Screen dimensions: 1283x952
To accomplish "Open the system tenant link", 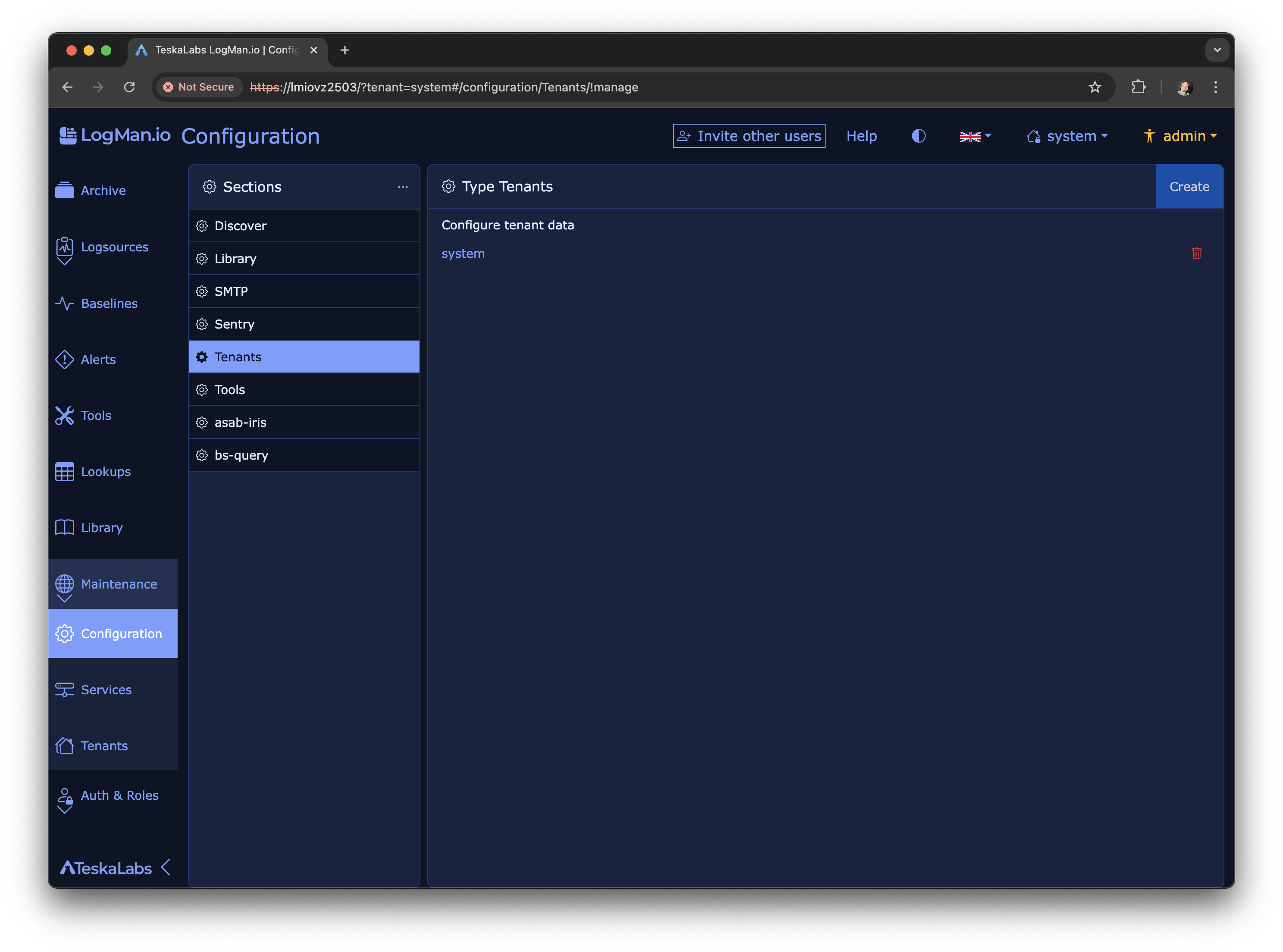I will pos(463,254).
